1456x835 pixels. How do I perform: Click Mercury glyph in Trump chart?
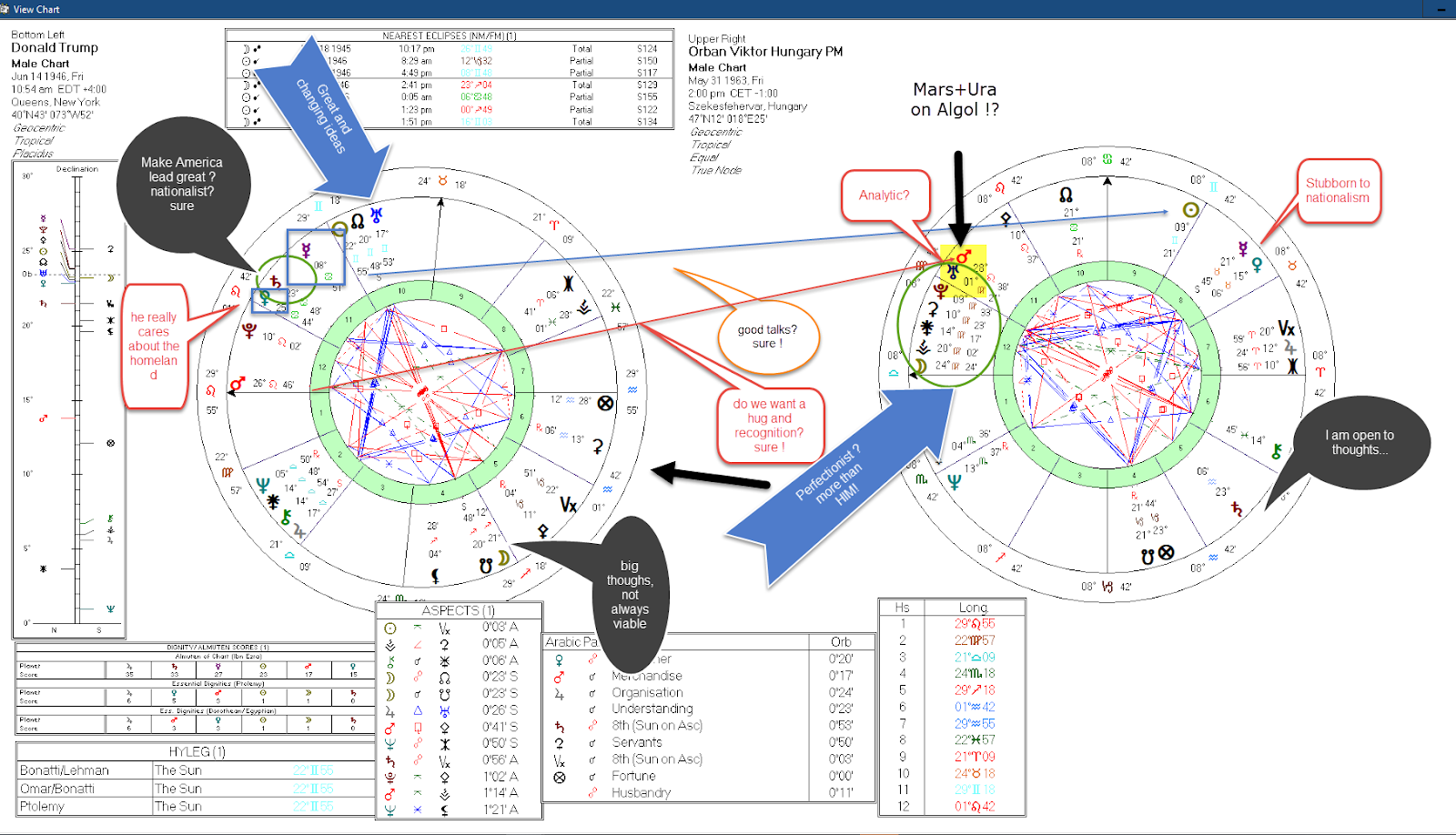(x=307, y=249)
